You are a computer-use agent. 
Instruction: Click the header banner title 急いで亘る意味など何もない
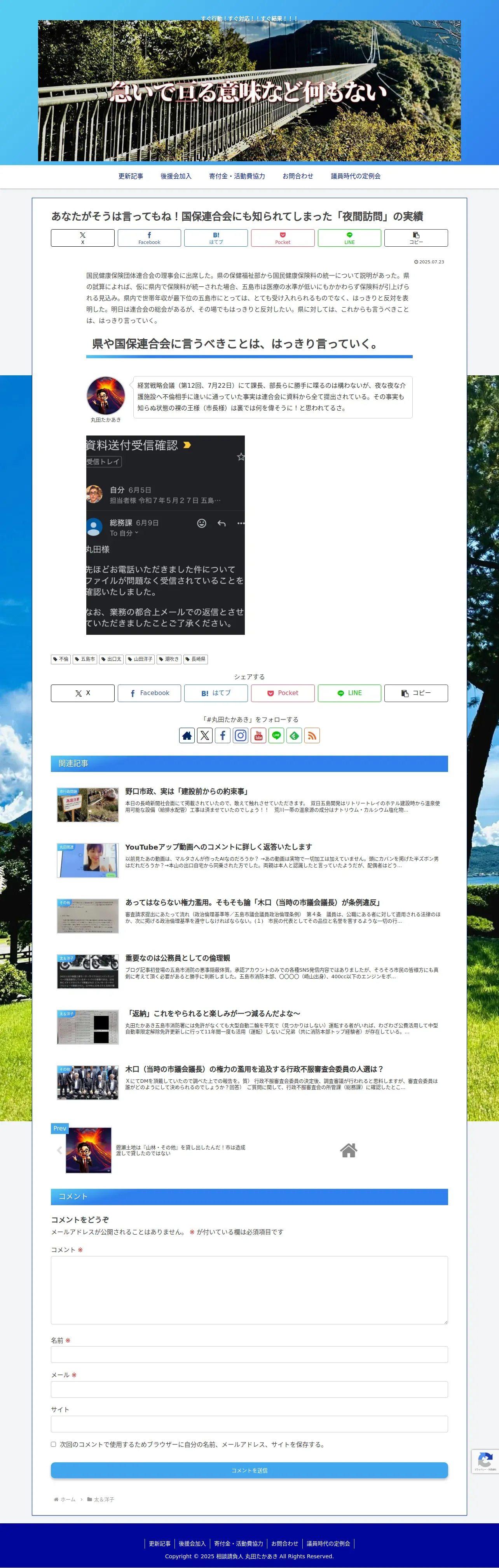(249, 92)
